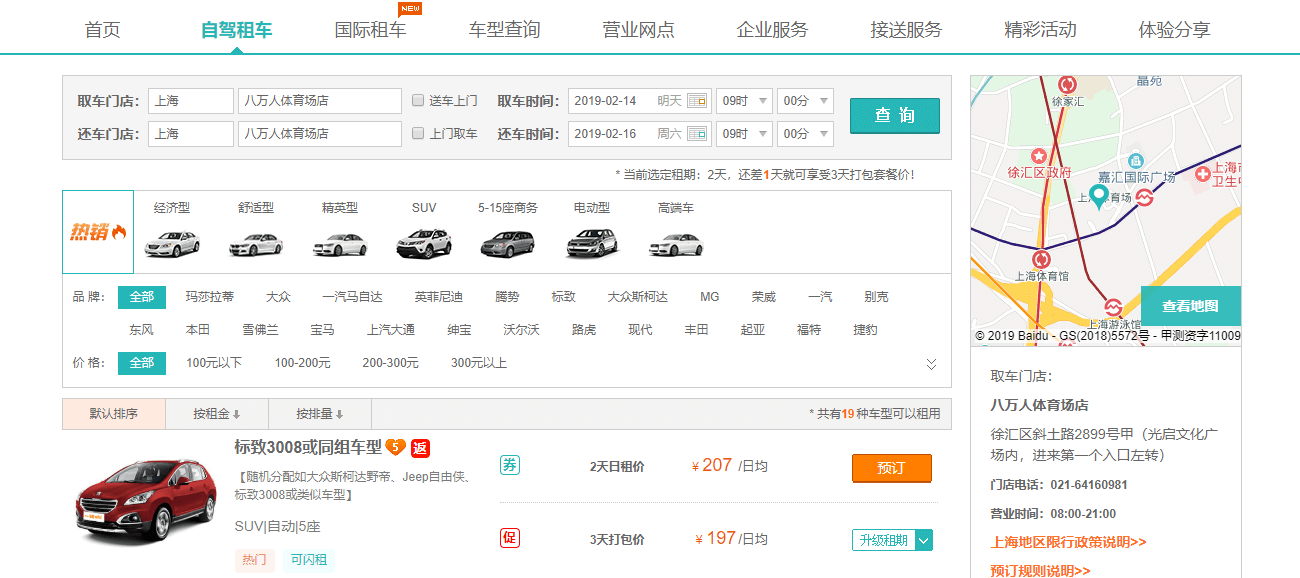Open the pickup date calendar icon

[697, 101]
